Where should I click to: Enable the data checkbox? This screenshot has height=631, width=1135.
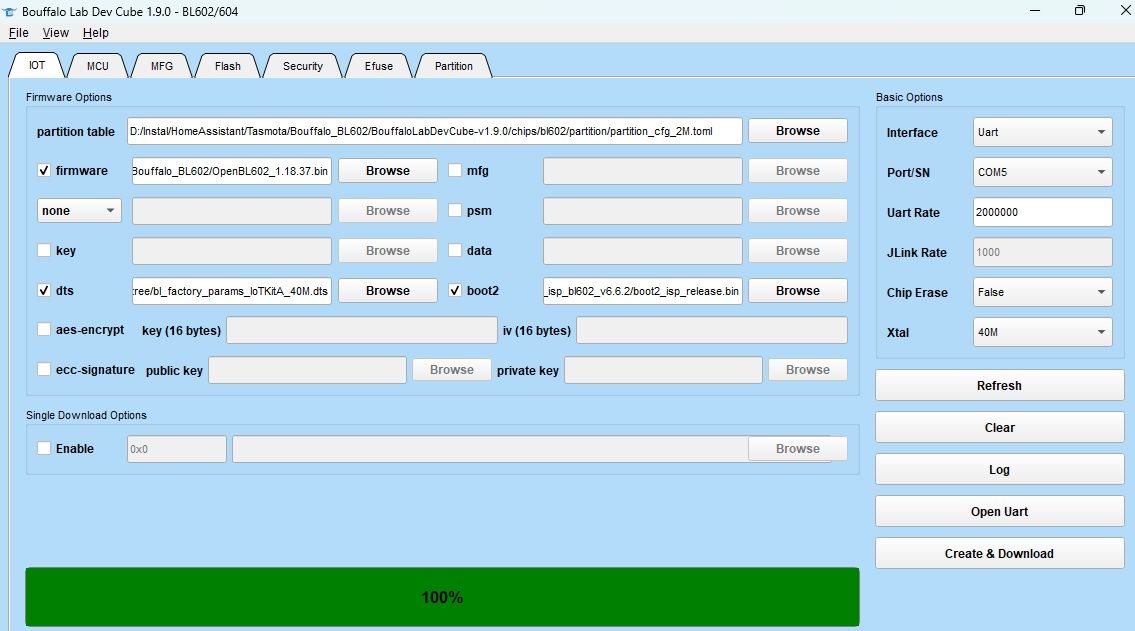click(x=455, y=250)
